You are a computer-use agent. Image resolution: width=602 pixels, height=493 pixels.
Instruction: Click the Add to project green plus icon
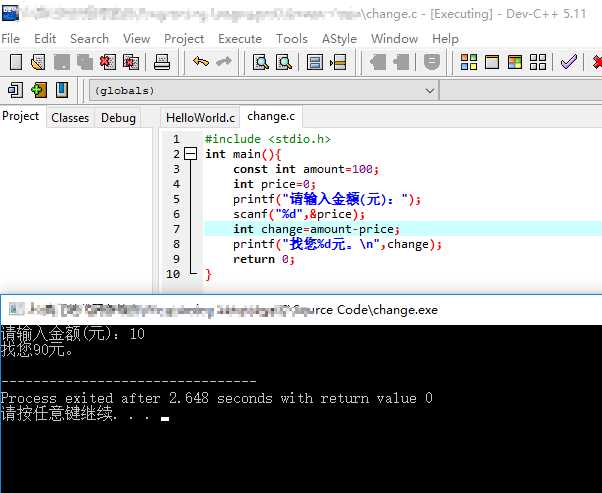pos(39,91)
